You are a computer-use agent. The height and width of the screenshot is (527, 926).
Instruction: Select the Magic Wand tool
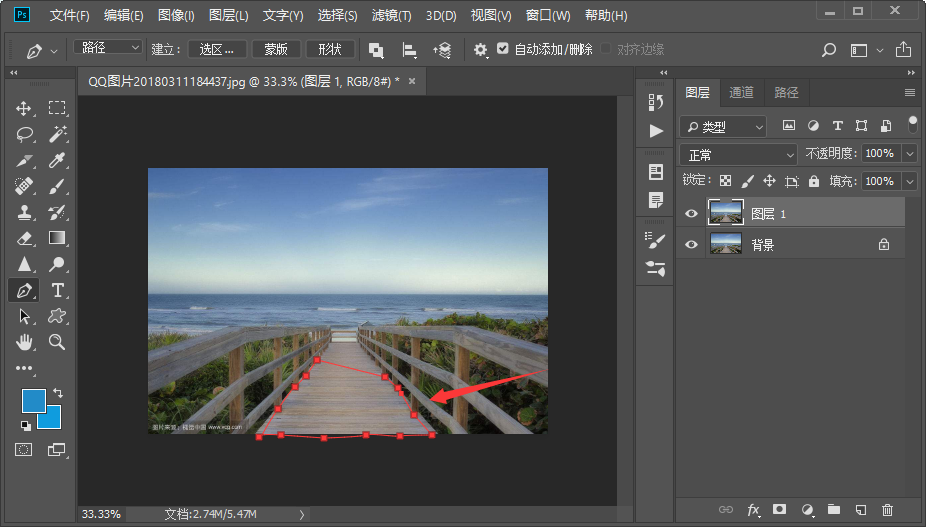(x=58, y=134)
